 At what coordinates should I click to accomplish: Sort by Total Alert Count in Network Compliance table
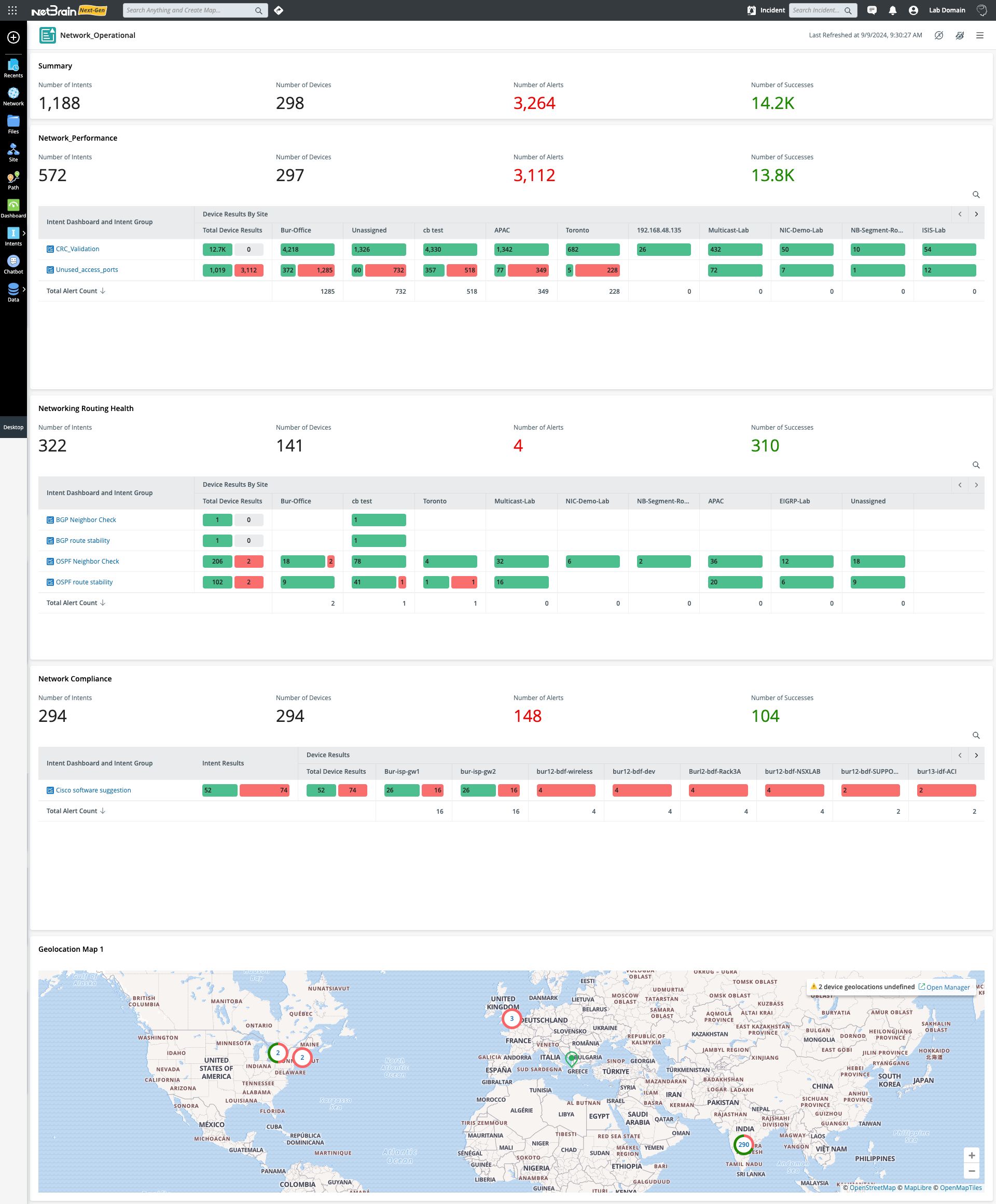click(75, 811)
